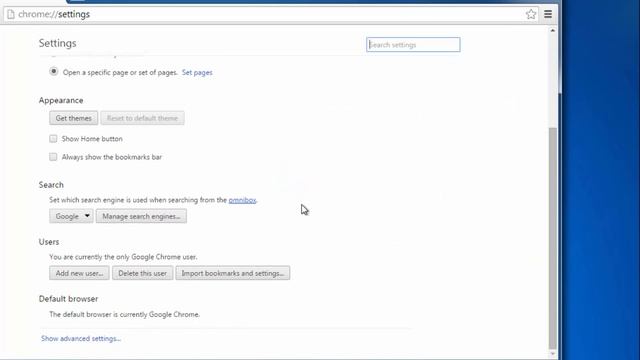This screenshot has height=360, width=640.
Task: Follow the omnibox link
Action: click(x=242, y=200)
